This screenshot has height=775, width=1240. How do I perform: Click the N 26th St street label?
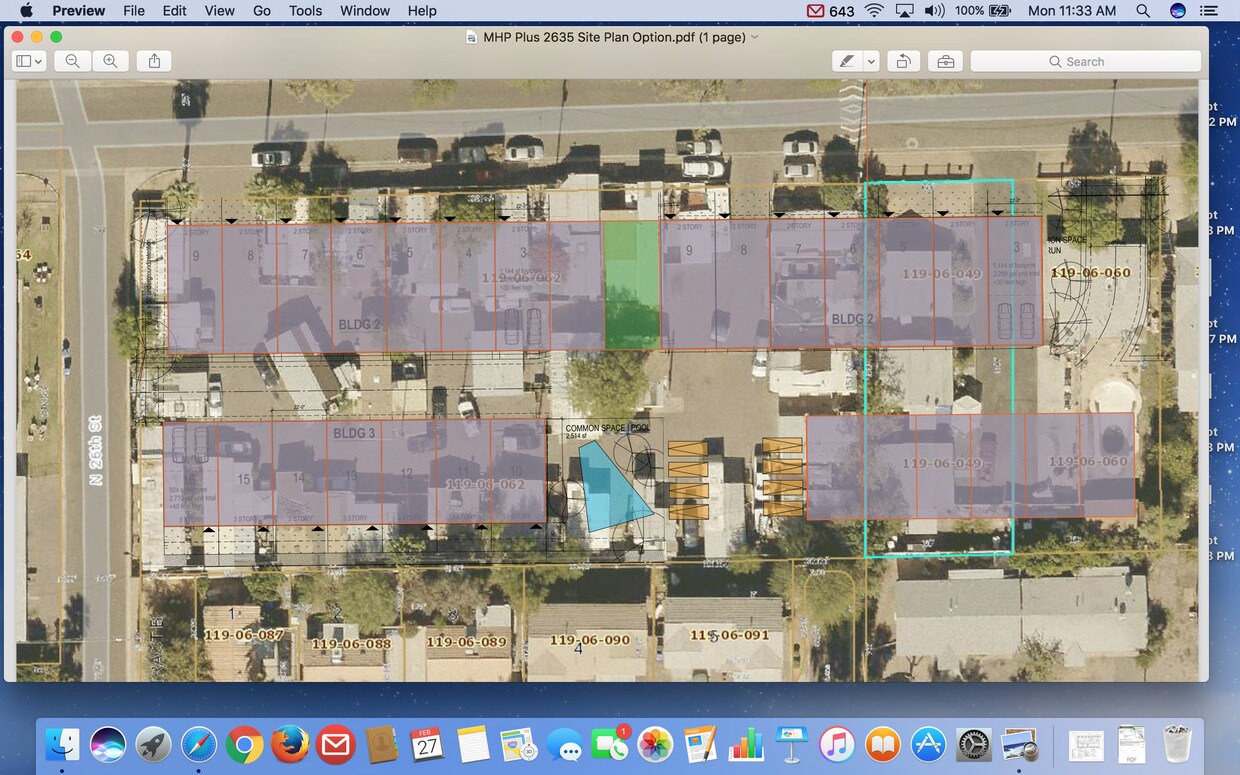click(x=97, y=450)
